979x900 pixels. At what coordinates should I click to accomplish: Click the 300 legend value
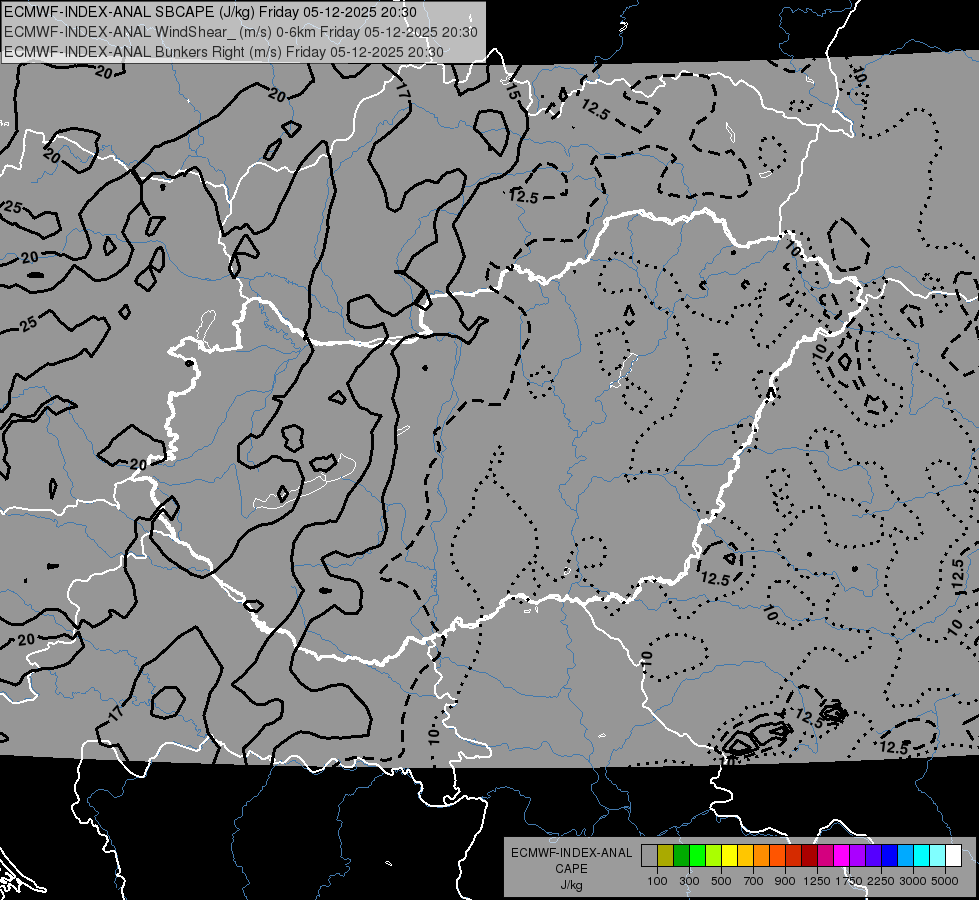pyautogui.click(x=689, y=881)
